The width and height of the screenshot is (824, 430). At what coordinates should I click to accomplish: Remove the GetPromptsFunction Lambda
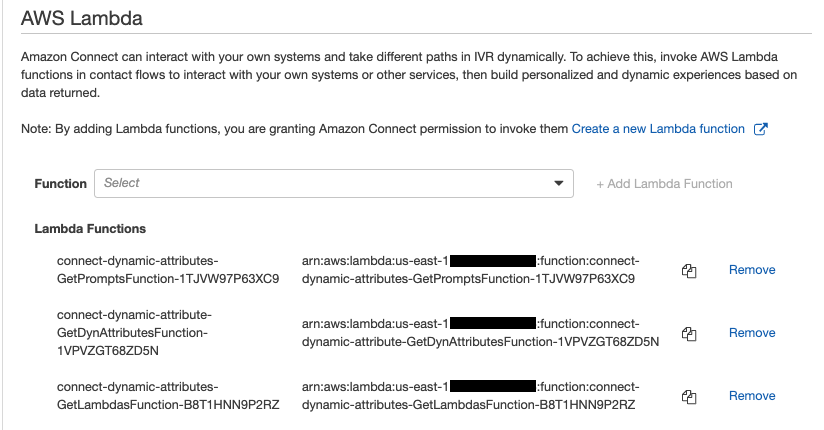click(752, 270)
